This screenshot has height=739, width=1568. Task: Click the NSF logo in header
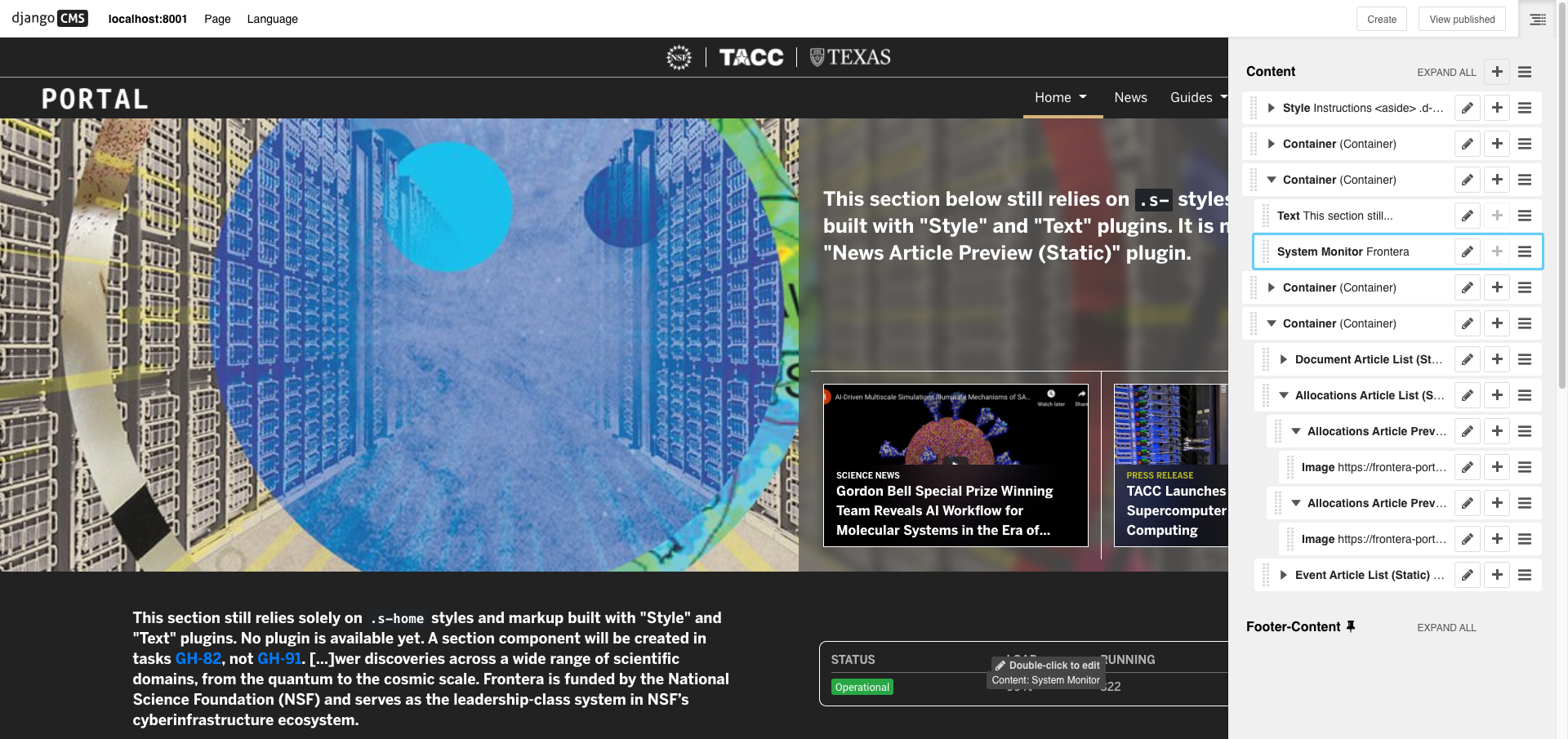679,57
